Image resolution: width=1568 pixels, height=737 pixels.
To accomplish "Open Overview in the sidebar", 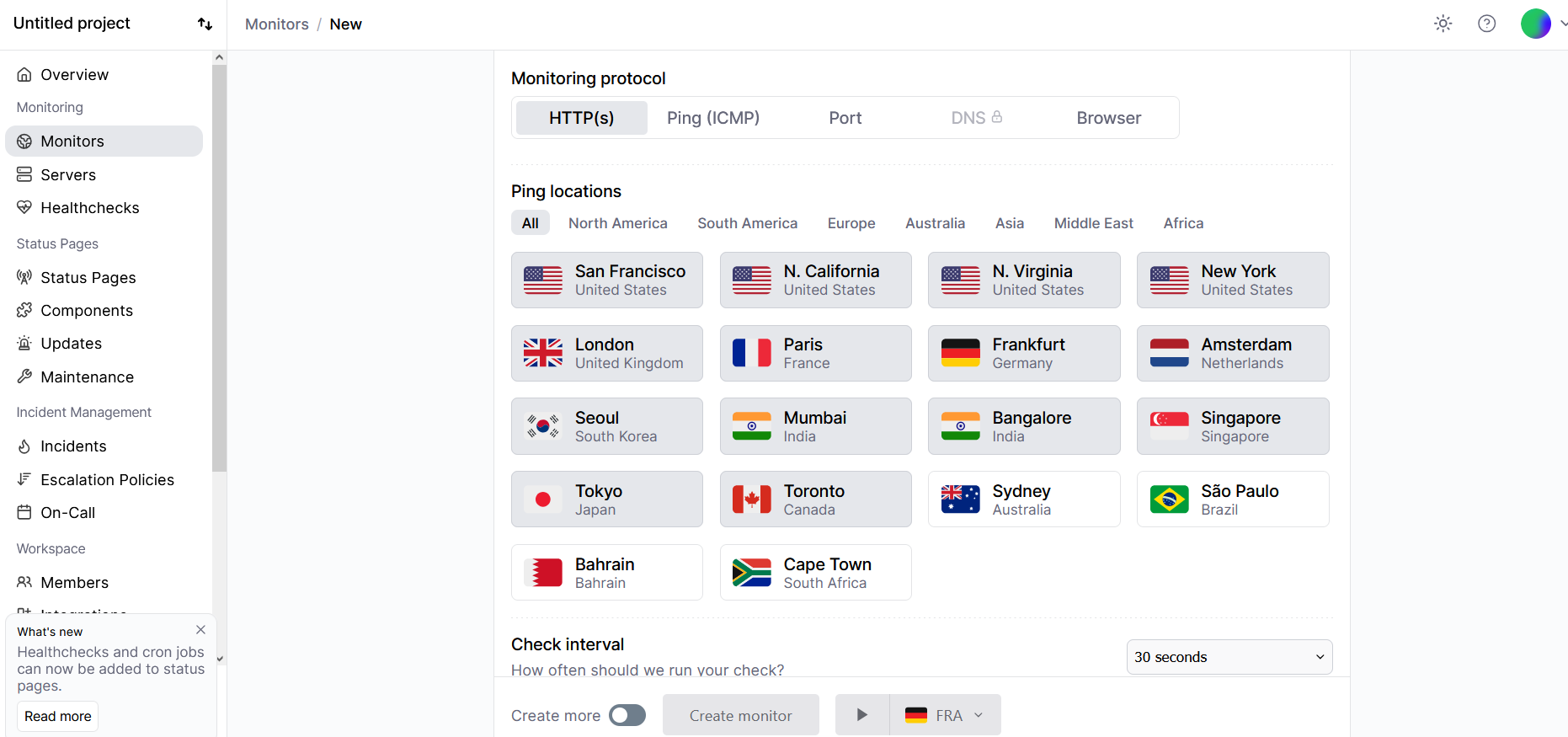I will coord(104,74).
